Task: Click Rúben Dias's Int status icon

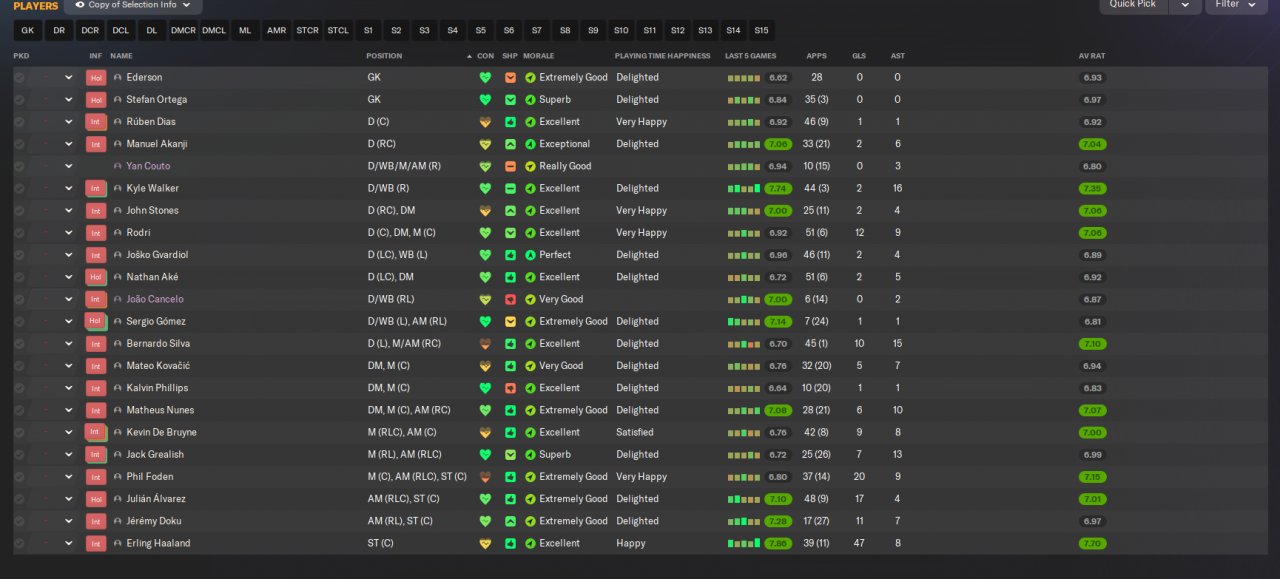Action: (x=96, y=122)
